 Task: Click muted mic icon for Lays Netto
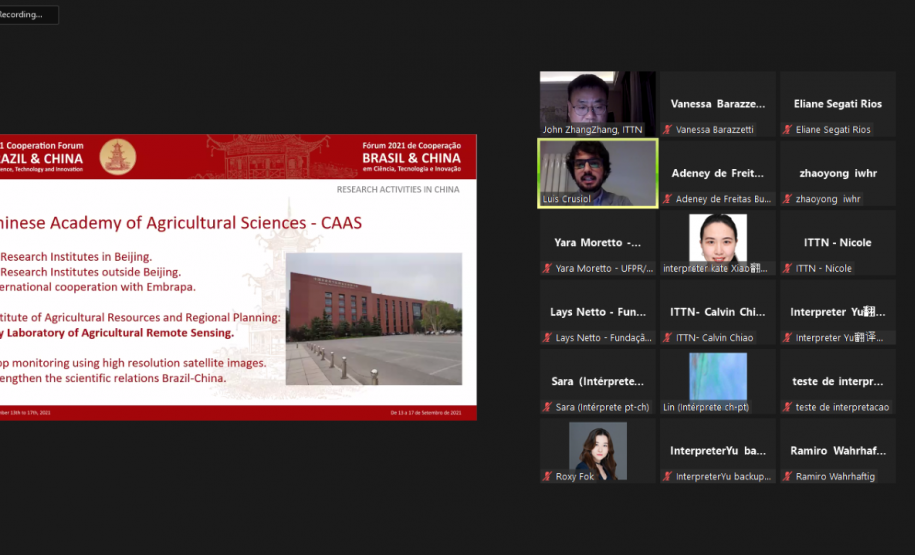pos(547,338)
